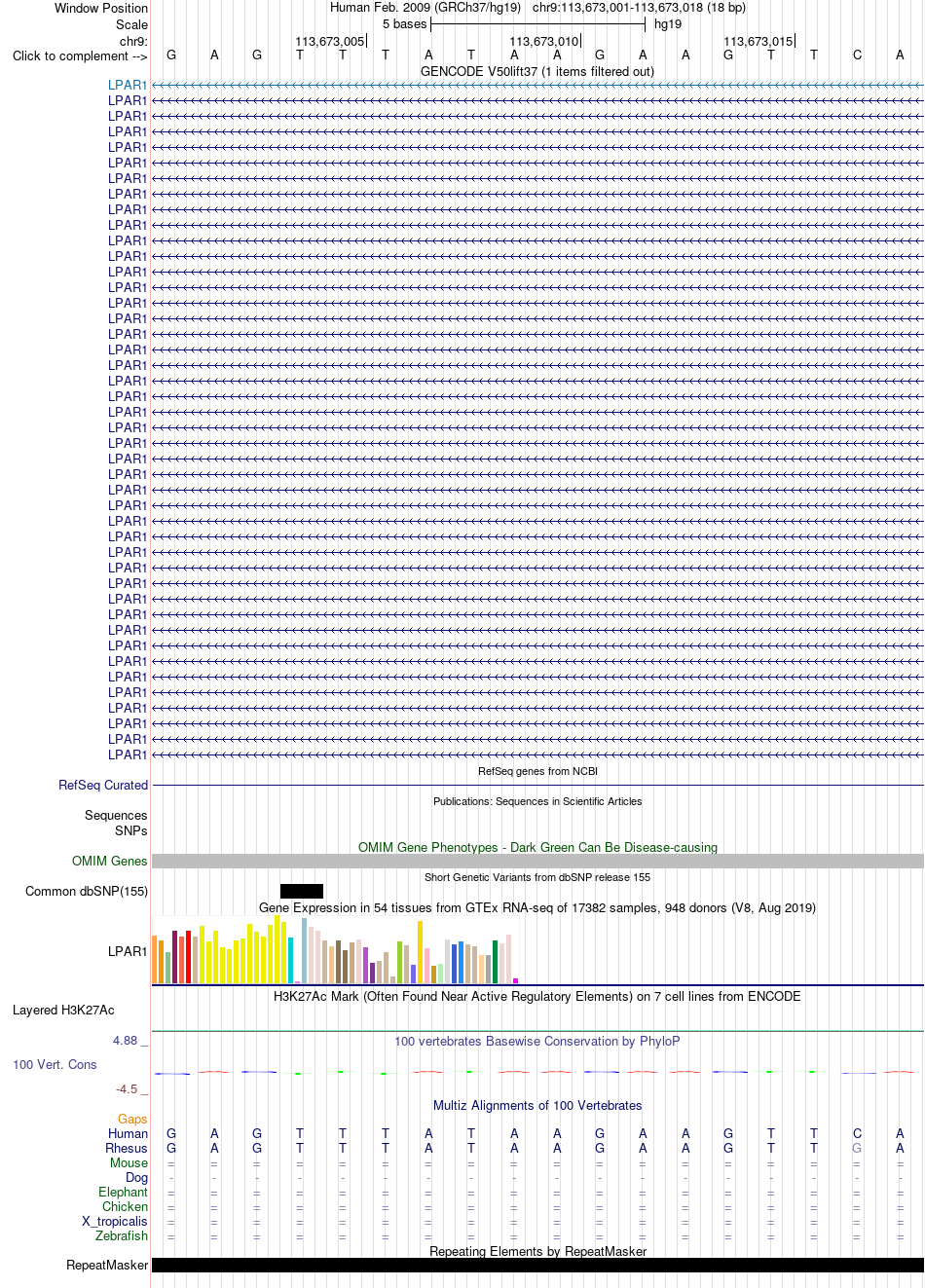Click 'Repeating Elements by RepeatMasker' title
The height and width of the screenshot is (1288, 925).
(x=537, y=1251)
